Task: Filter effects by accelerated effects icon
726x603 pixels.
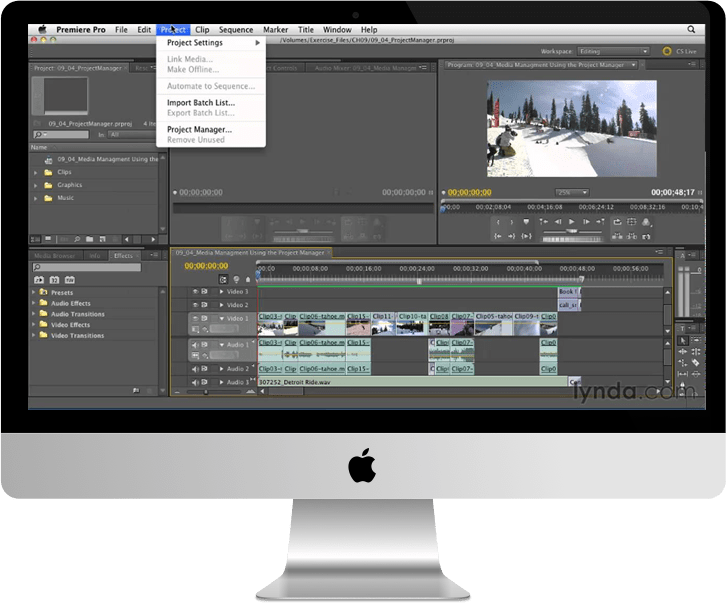Action: pos(39,280)
